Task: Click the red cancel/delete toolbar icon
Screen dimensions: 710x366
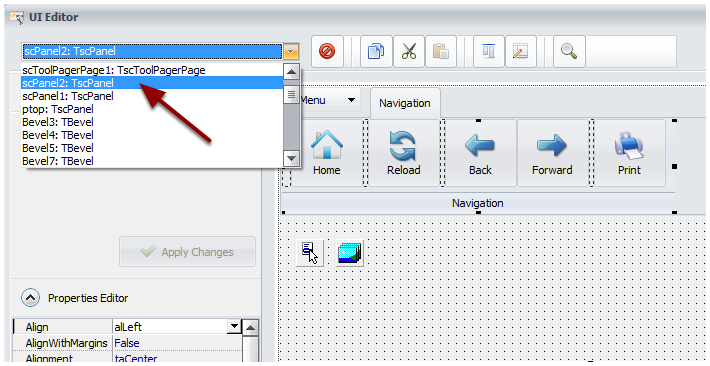Action: (327, 51)
